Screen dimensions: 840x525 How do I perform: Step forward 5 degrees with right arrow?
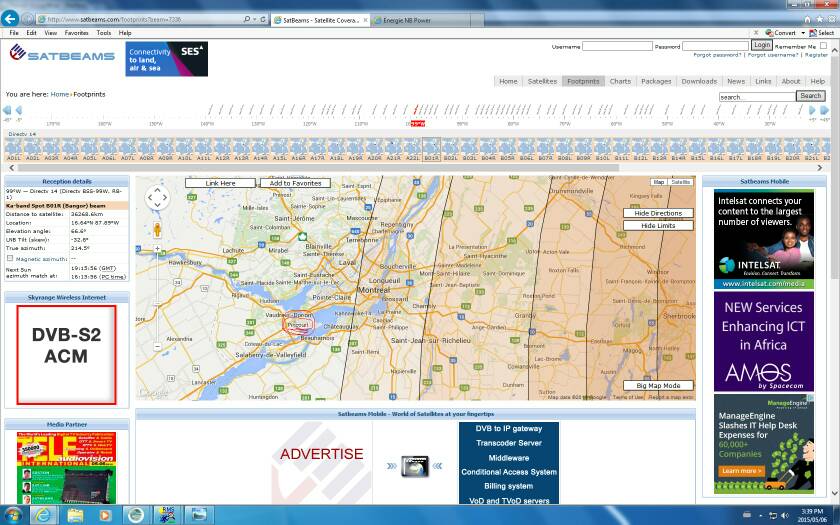[x=812, y=110]
